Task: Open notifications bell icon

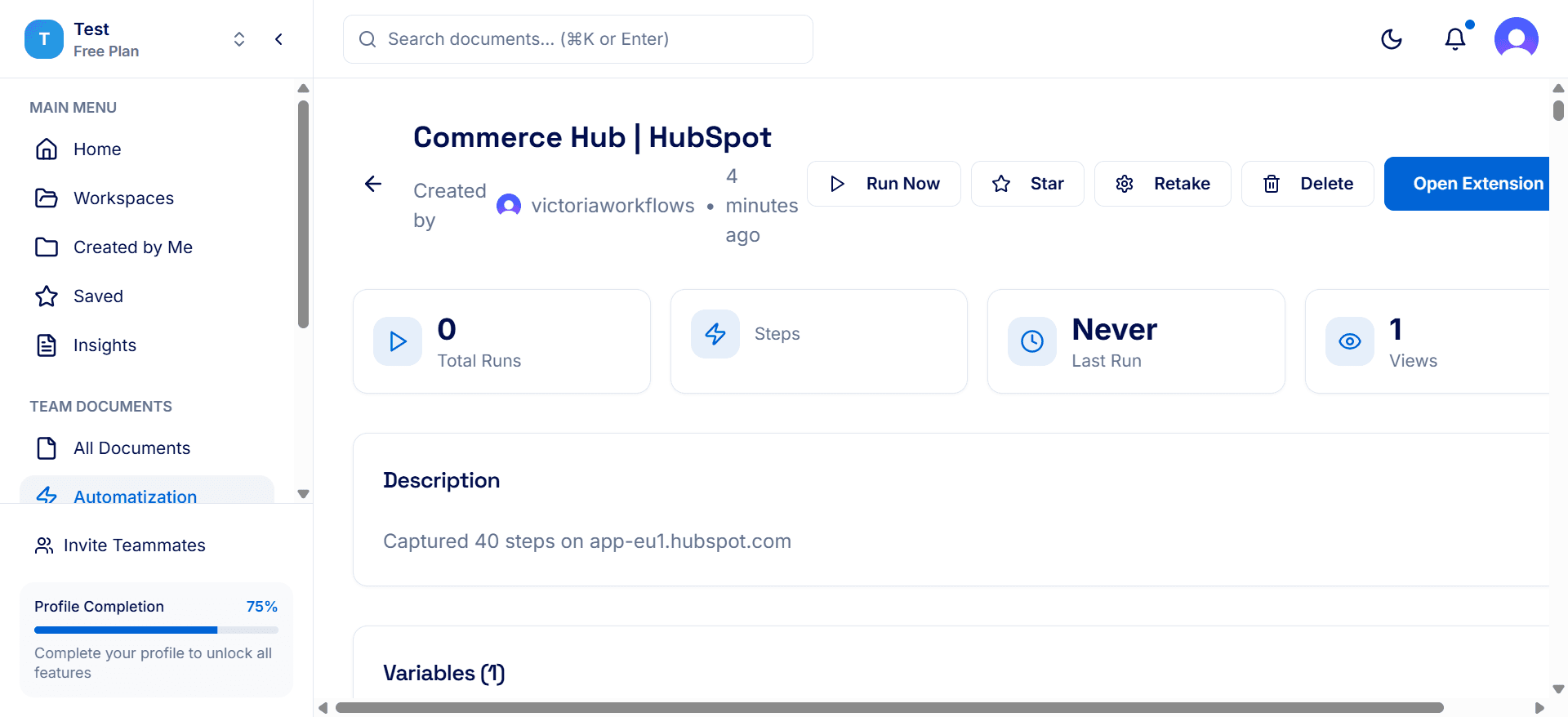Action: pos(1455,39)
